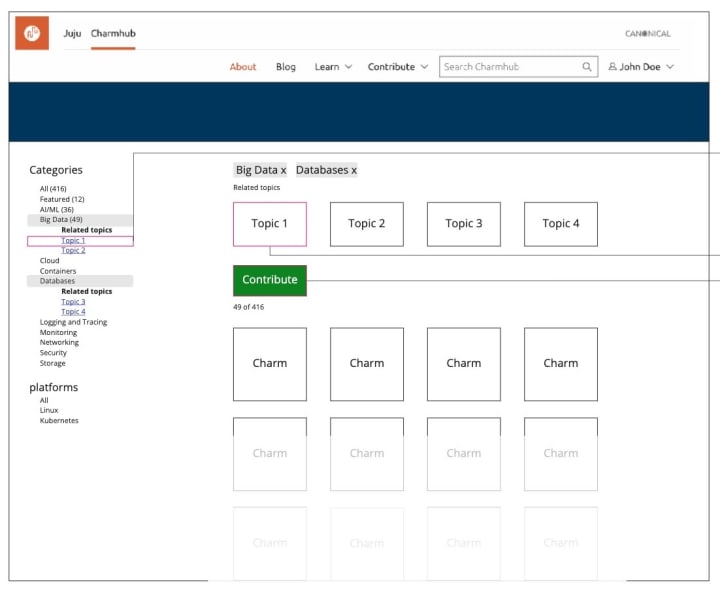The image size is (720, 591).
Task: Open the Topic 1 sidebar link
Action: [73, 241]
